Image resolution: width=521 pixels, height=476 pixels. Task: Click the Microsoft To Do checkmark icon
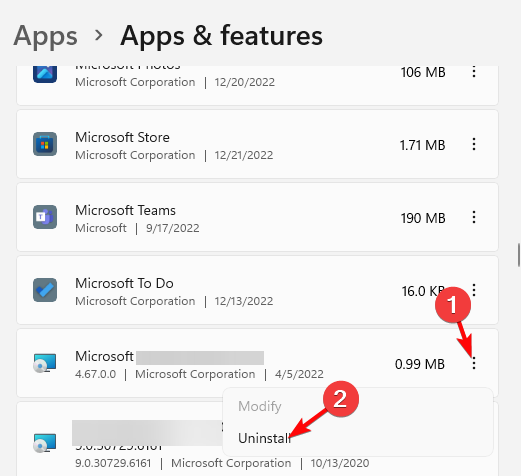45,290
